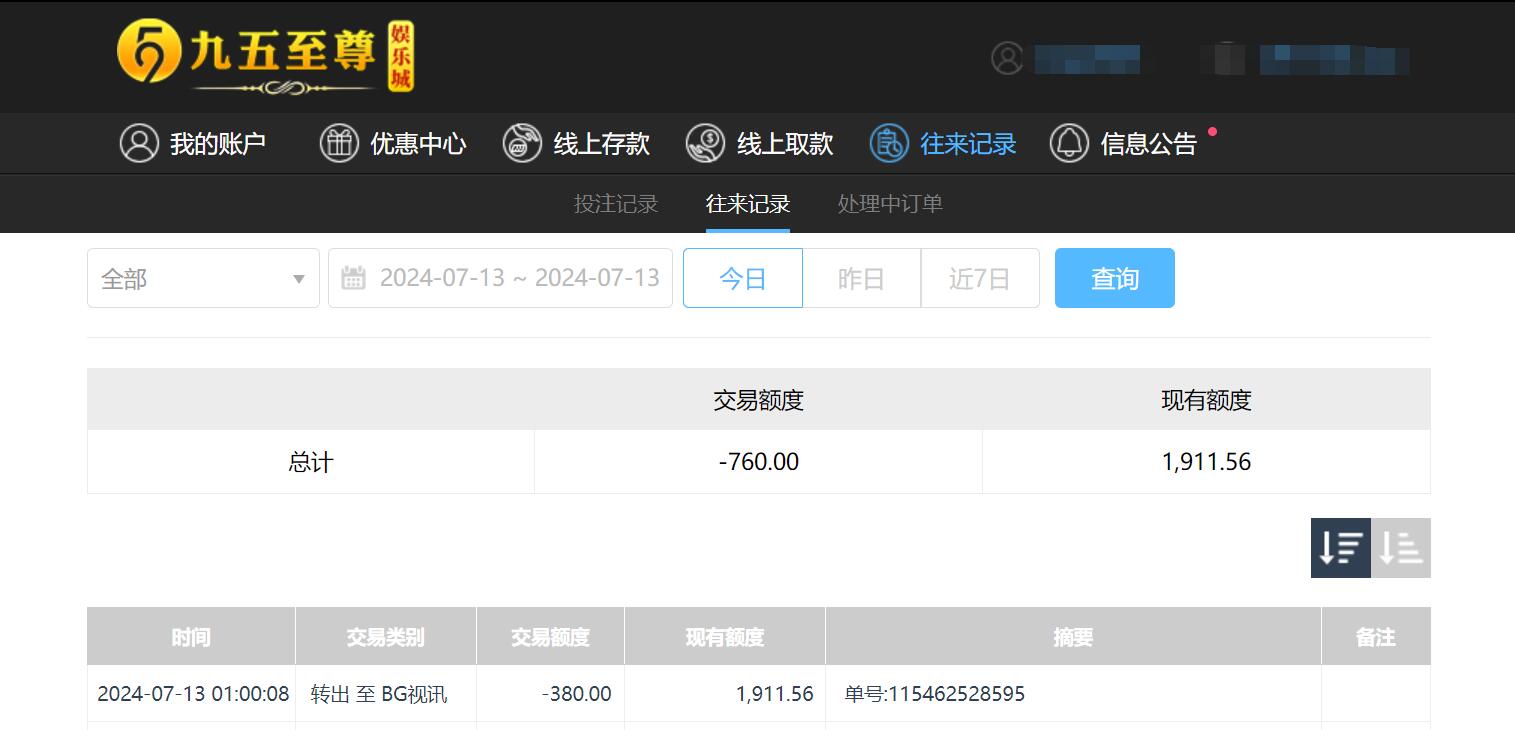Click the calendar icon in date field
Screen dimensions: 1515x730
tap(355, 277)
